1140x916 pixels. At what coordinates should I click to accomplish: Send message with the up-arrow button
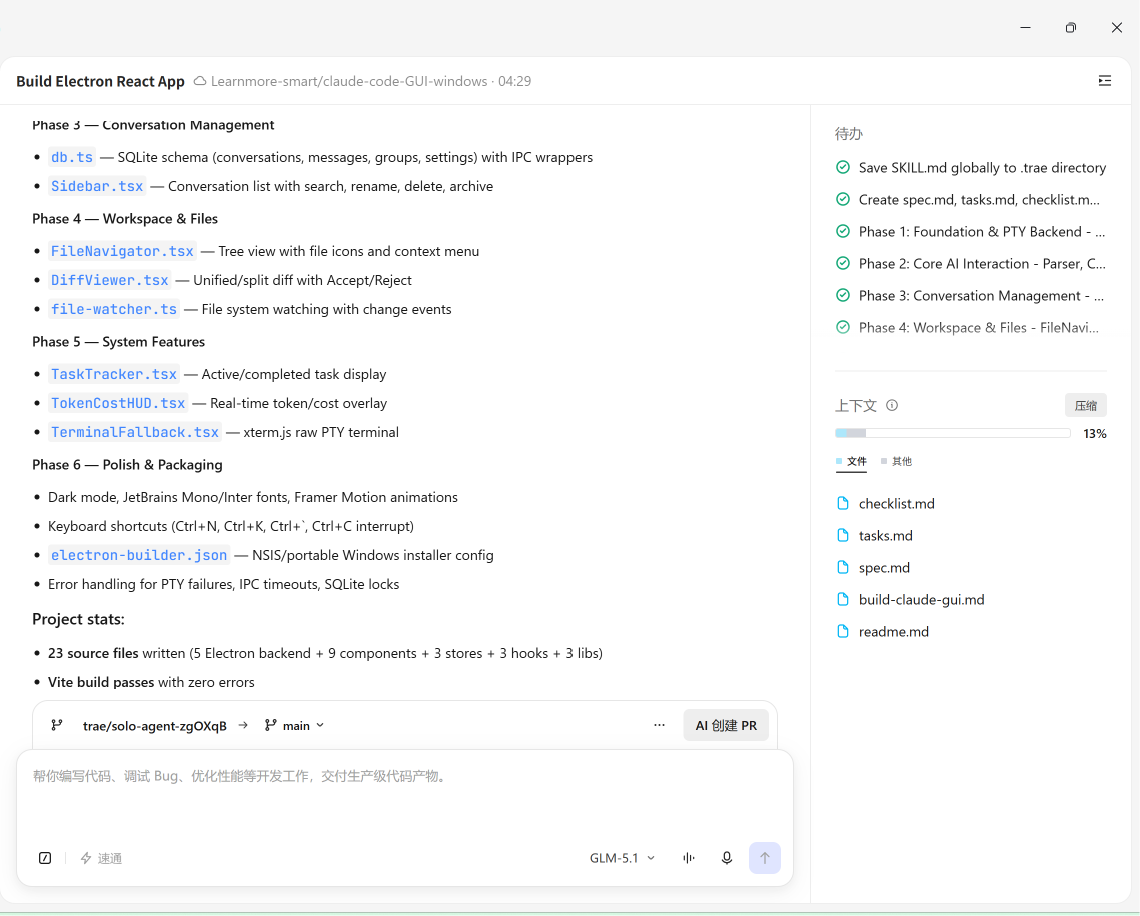[764, 858]
